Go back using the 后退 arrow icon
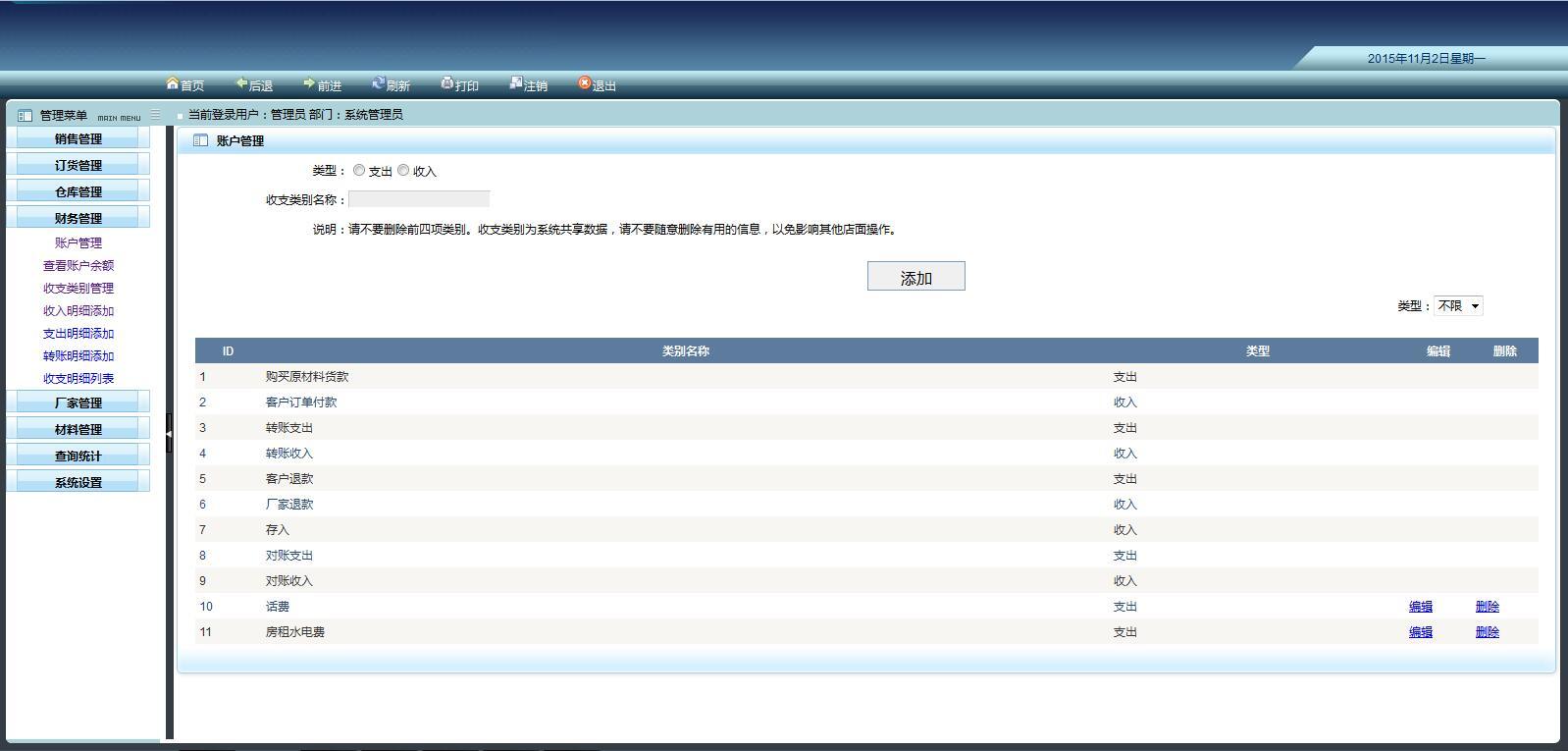Screen dimensions: 1568x751 pos(241,84)
